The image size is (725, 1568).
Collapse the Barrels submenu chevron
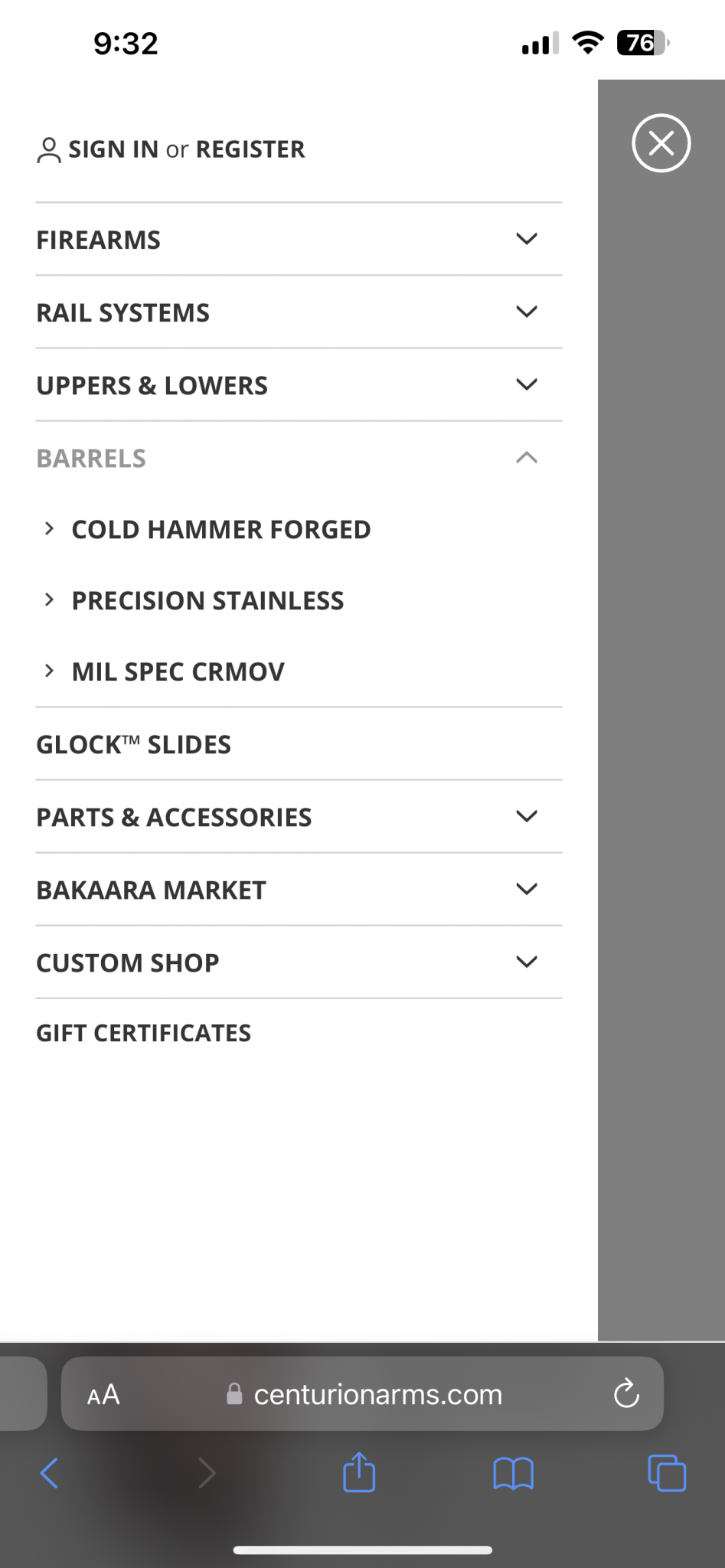pyautogui.click(x=527, y=458)
